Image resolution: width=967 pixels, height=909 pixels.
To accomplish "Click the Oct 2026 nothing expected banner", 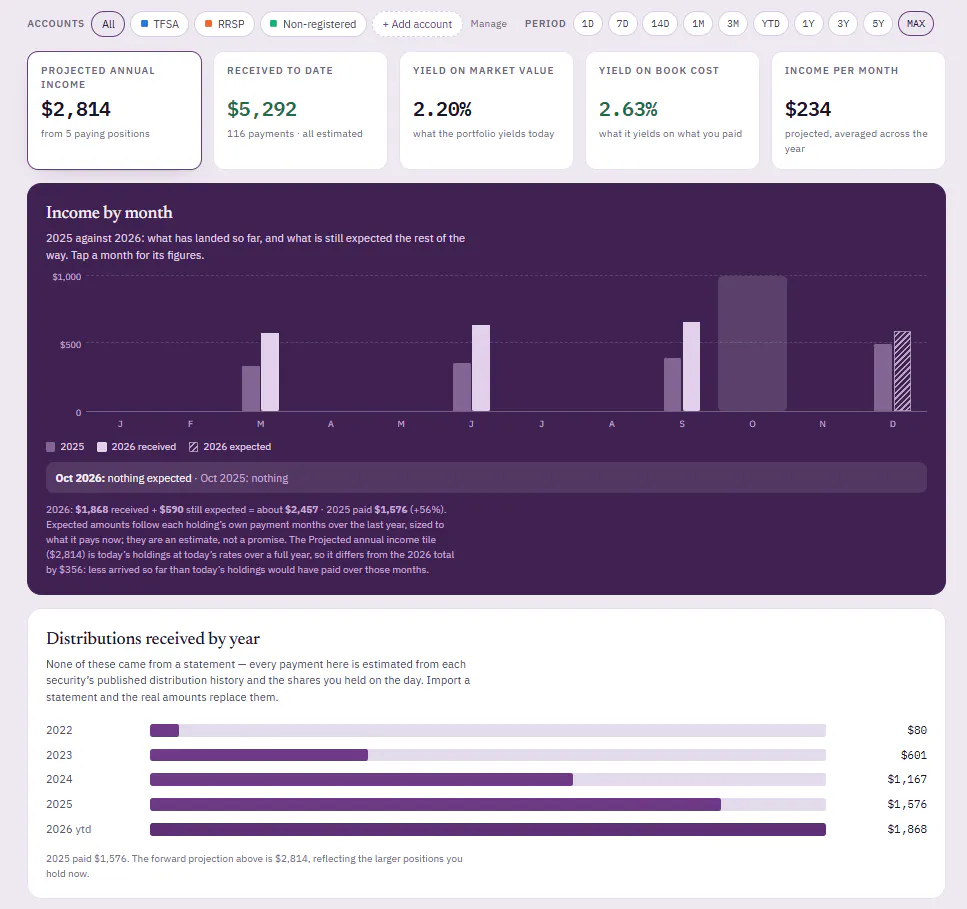I will [x=486, y=478].
